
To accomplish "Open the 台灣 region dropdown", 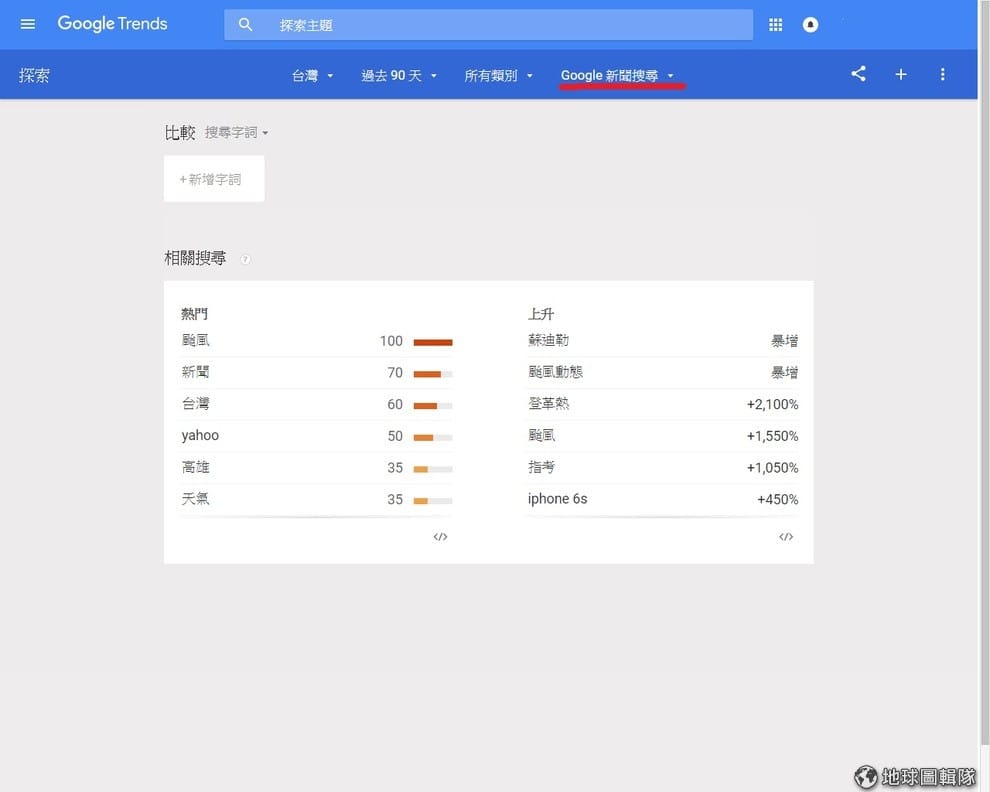I will click(x=312, y=76).
